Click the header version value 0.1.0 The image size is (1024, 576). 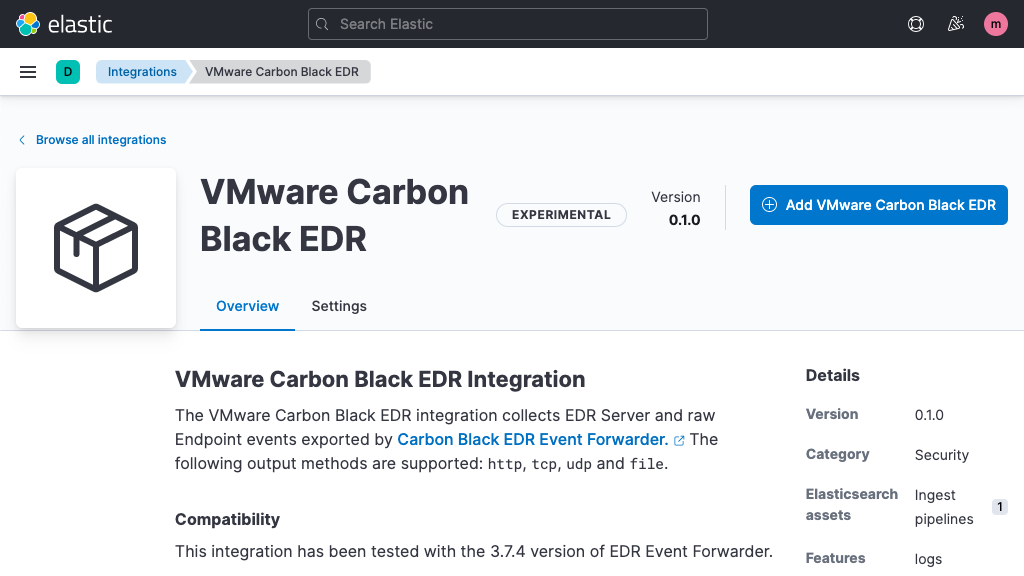tap(684, 220)
